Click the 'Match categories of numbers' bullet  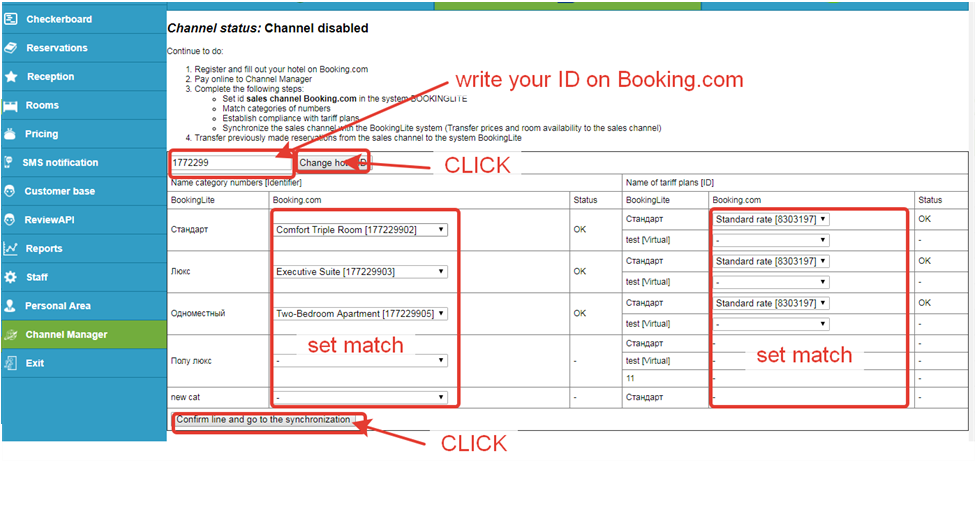(276, 108)
